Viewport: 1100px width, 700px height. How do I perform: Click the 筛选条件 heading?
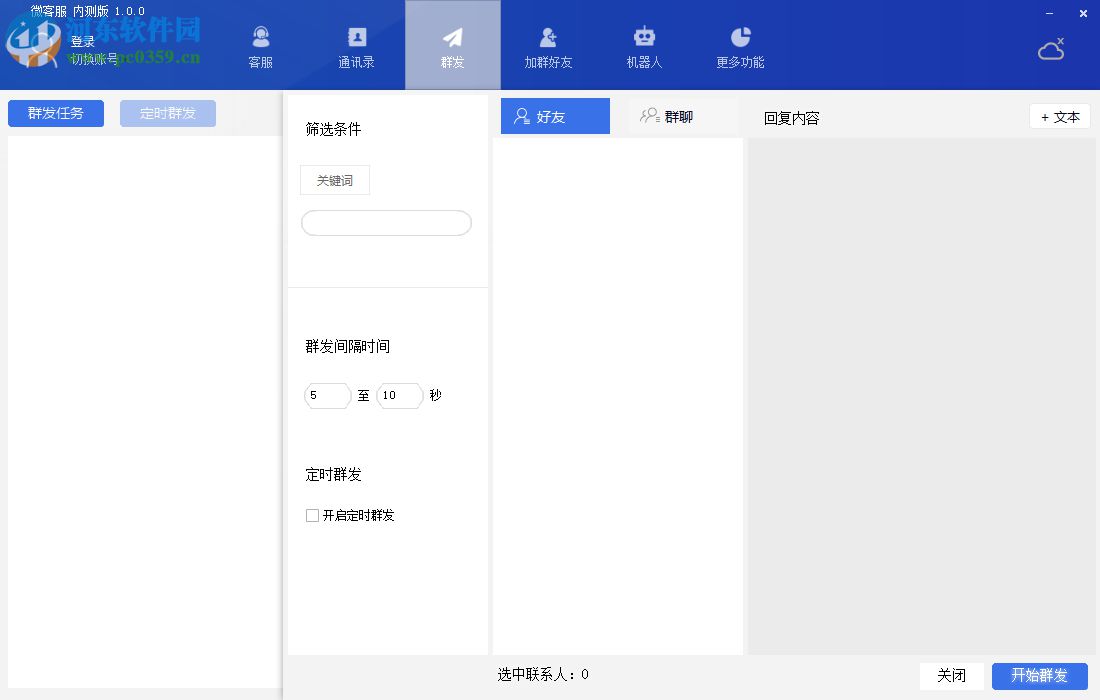pos(333,129)
